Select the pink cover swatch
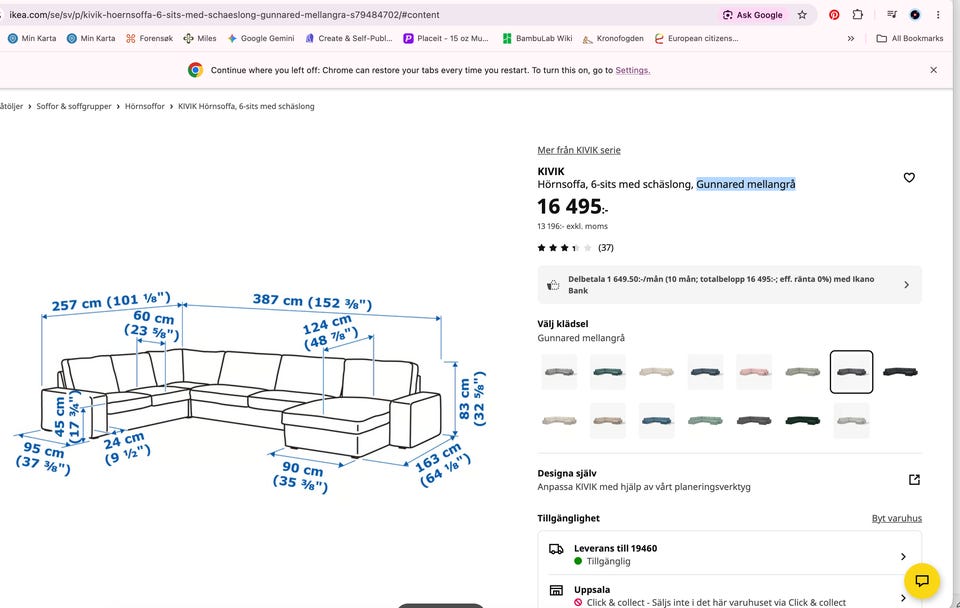Viewport: 960px width, 608px height. coord(754,372)
